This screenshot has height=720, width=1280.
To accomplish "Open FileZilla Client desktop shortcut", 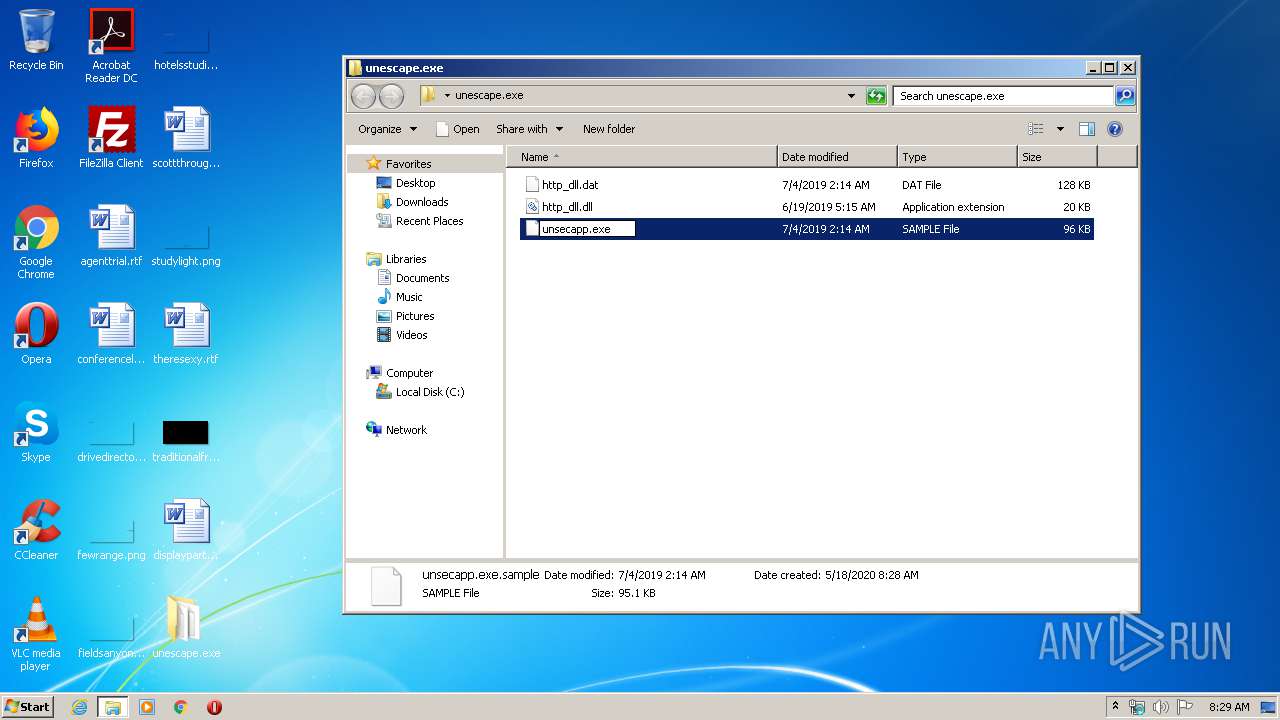I will tap(111, 138).
